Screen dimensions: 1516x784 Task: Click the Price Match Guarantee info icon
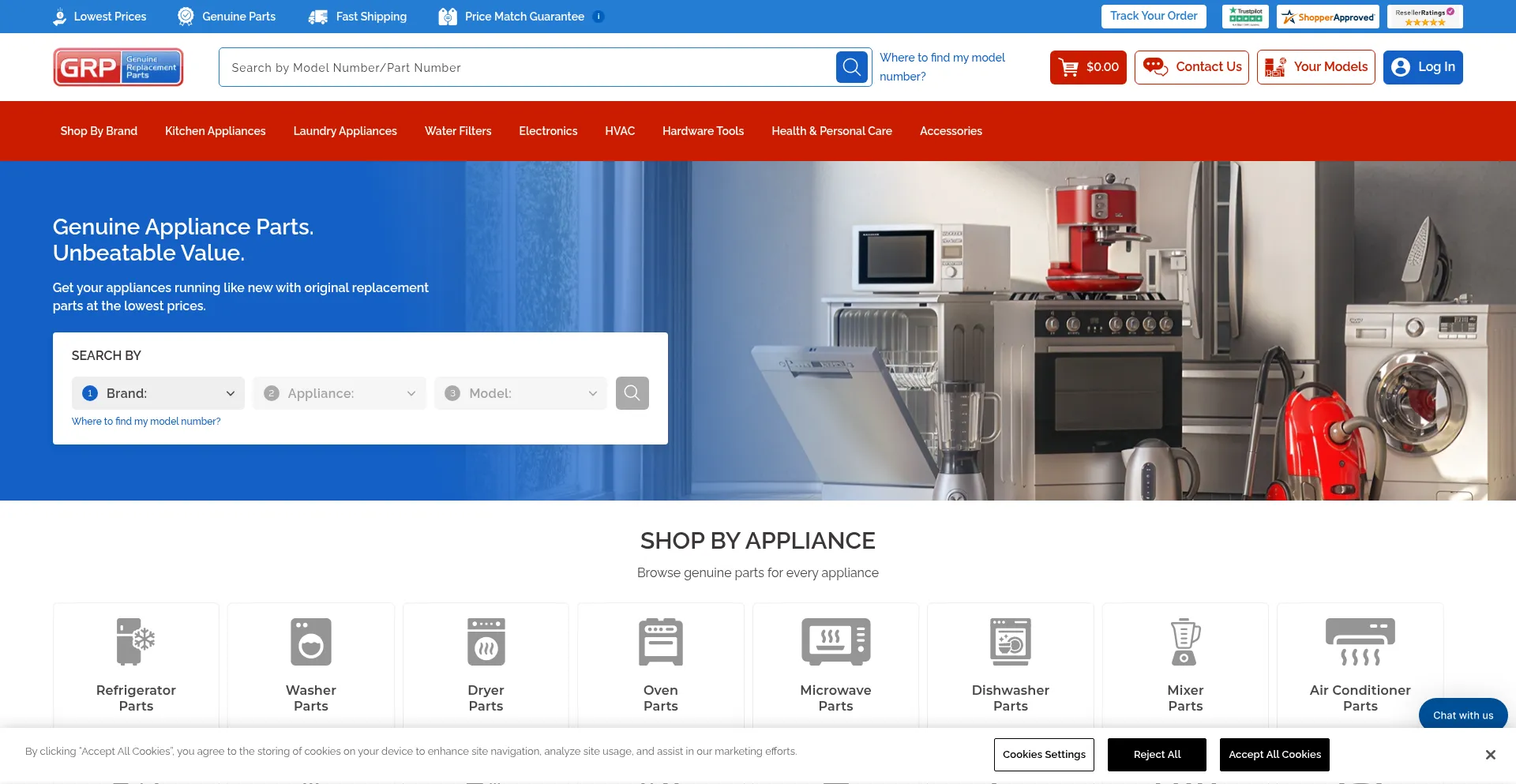(599, 17)
